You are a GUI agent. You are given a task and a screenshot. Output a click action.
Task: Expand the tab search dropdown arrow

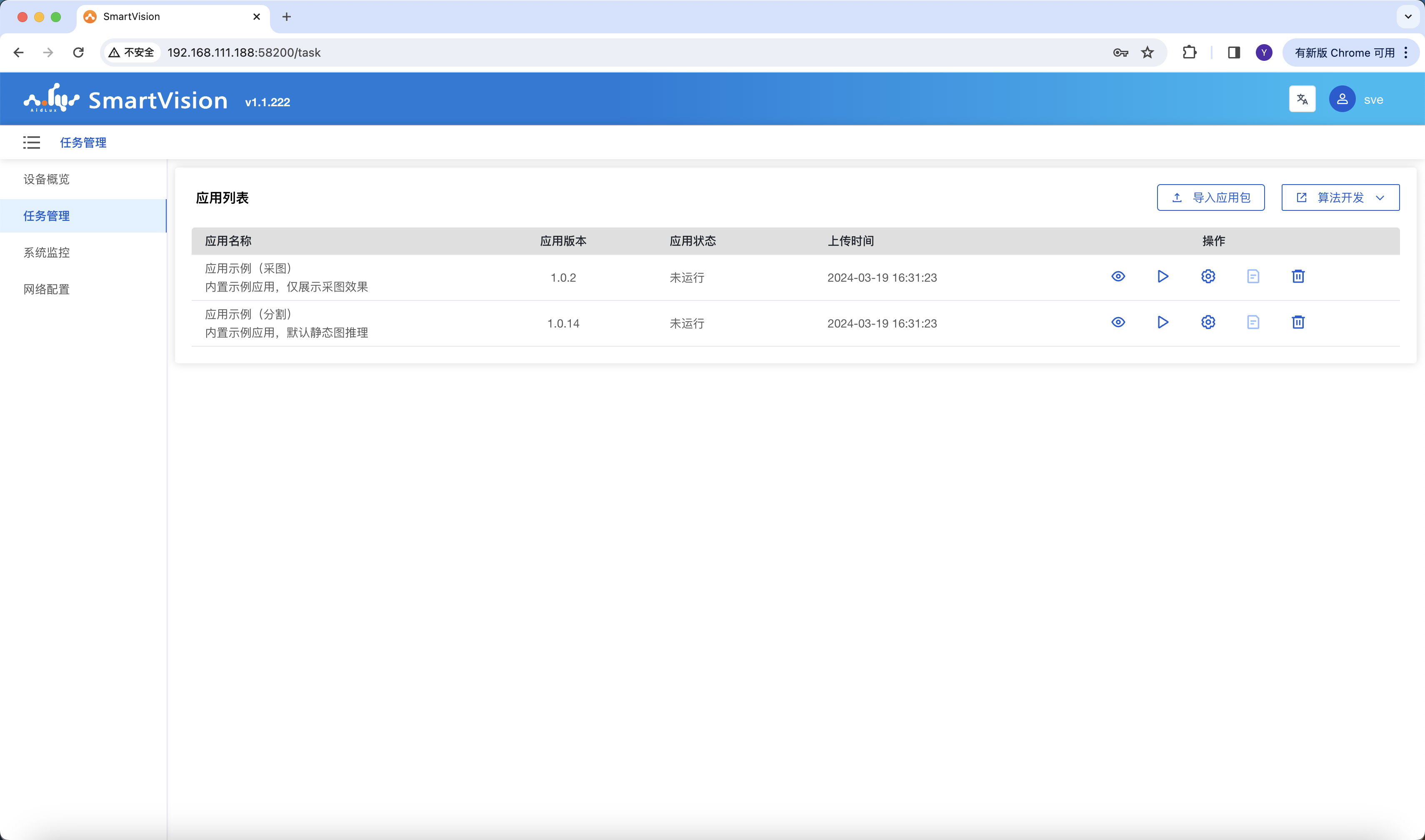click(1407, 17)
